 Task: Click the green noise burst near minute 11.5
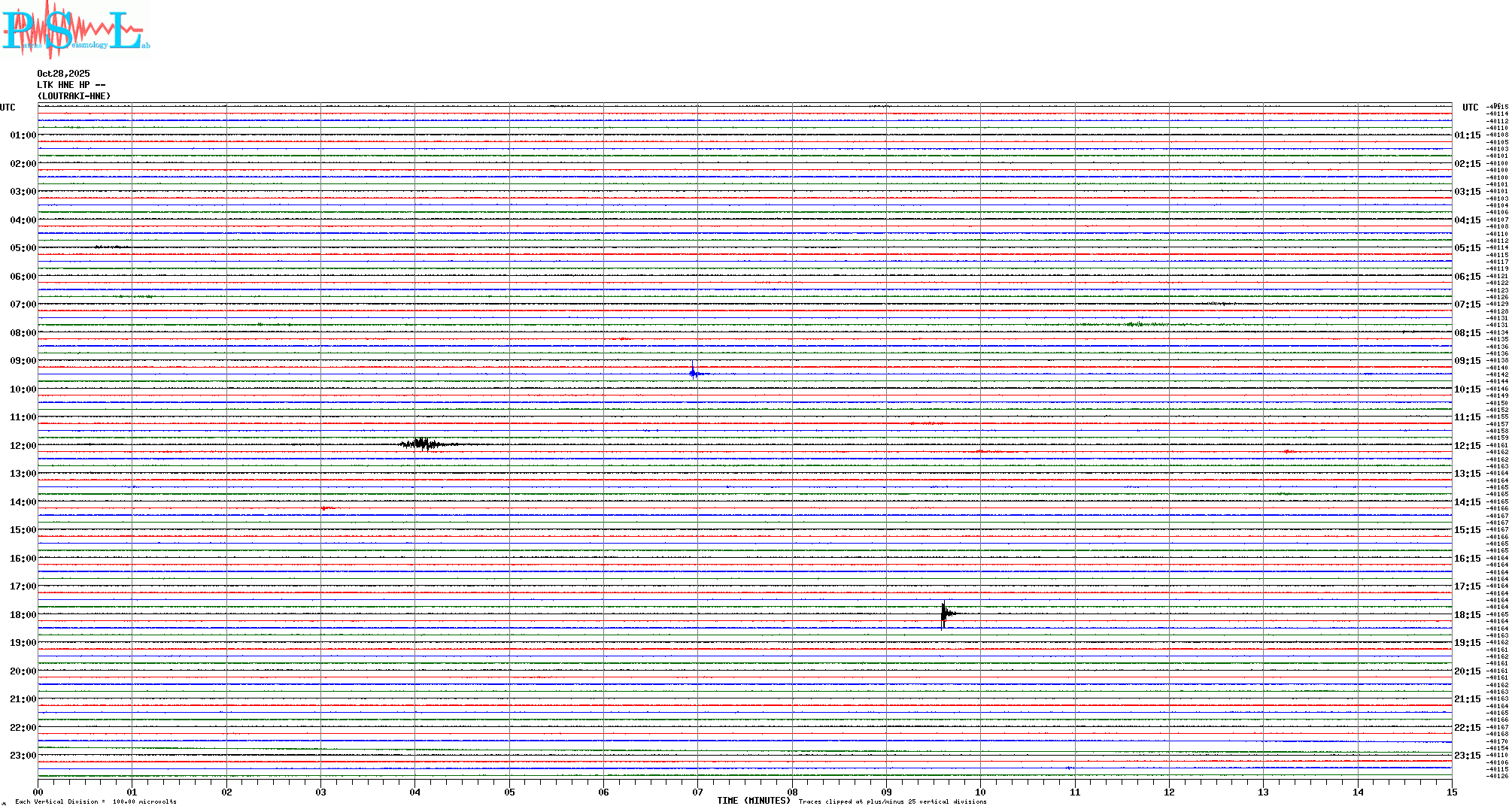[1136, 324]
